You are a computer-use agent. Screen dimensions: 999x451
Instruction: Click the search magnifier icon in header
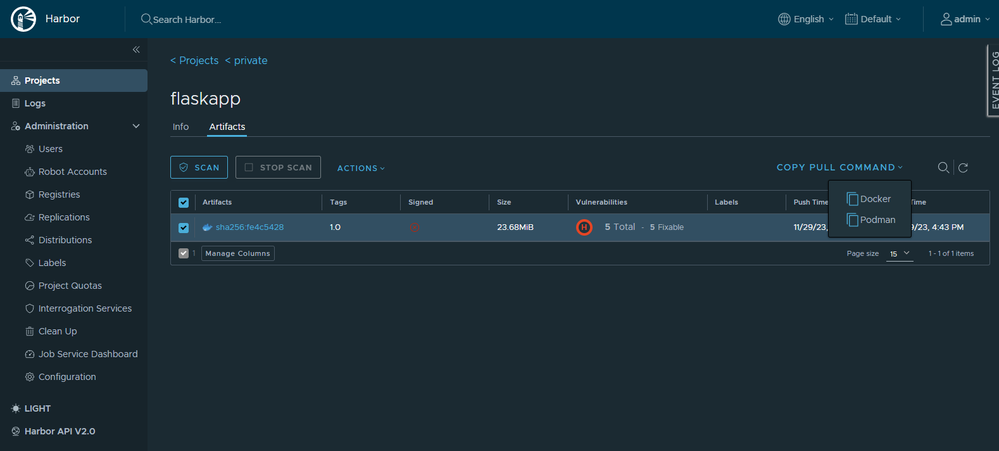[x=146, y=19]
